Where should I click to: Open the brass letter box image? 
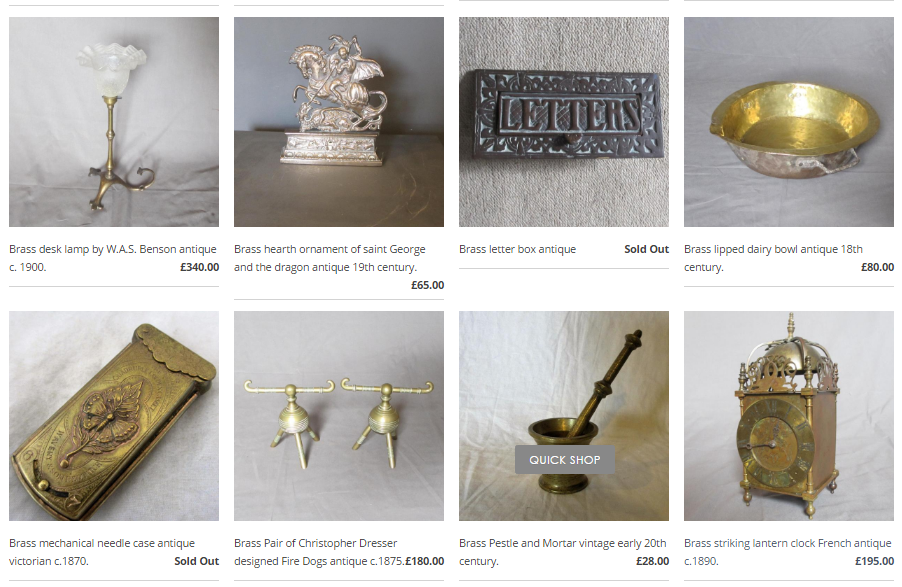pos(564,122)
